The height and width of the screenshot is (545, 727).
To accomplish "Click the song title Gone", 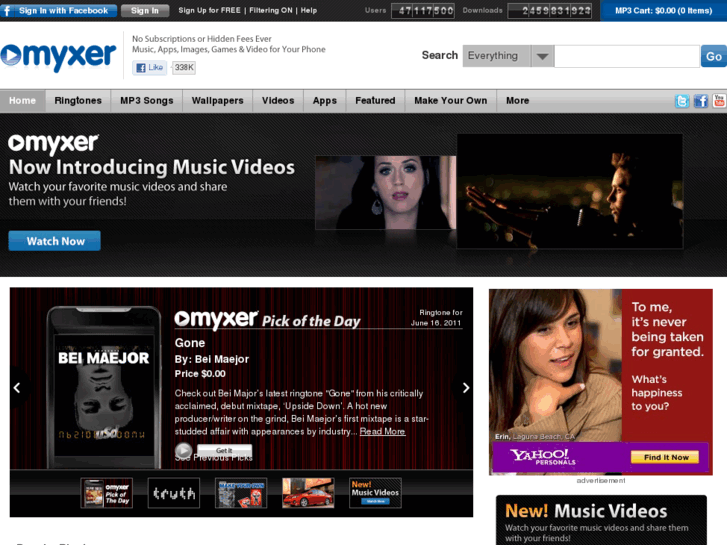I will pyautogui.click(x=190, y=343).
